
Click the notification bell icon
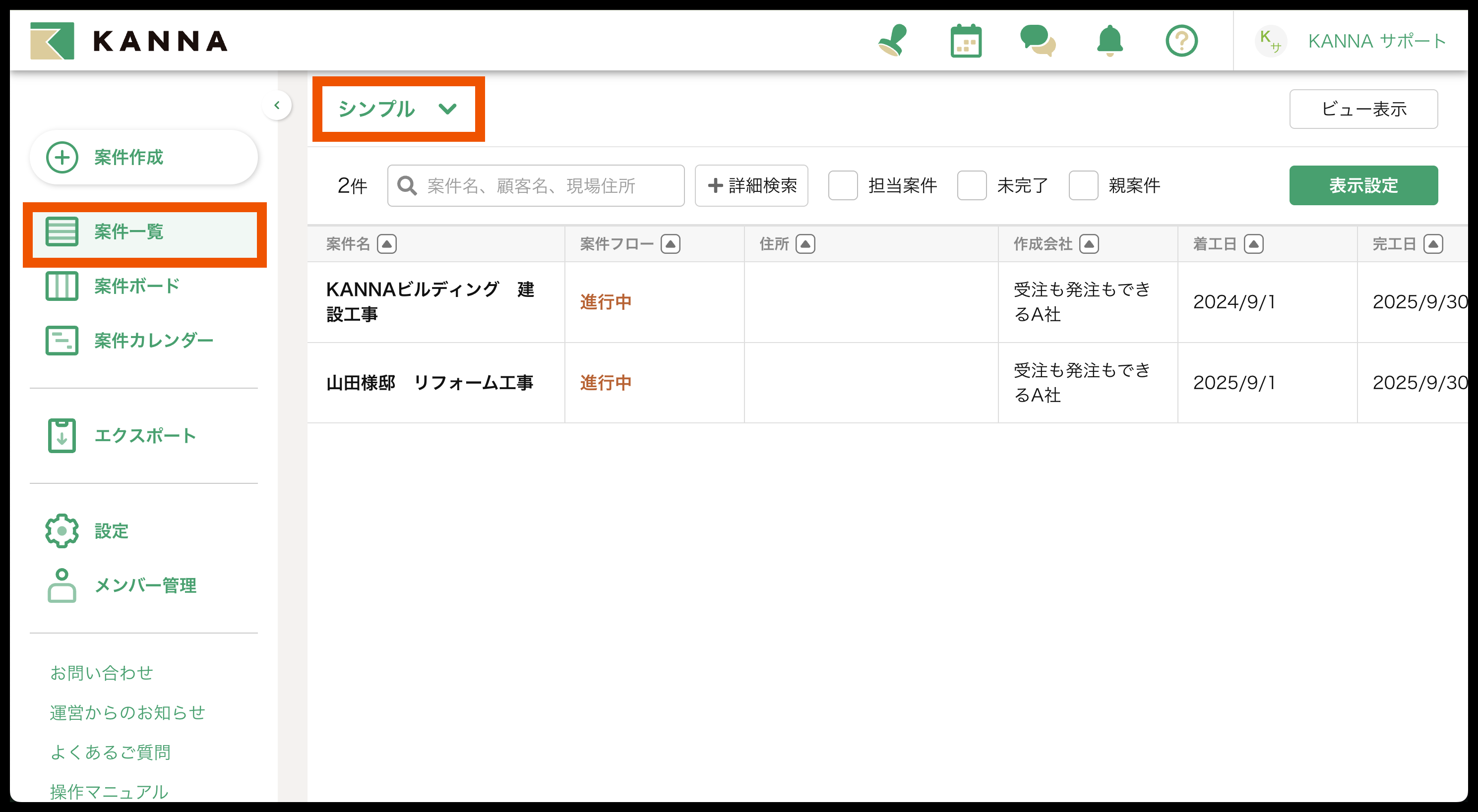click(x=1109, y=41)
